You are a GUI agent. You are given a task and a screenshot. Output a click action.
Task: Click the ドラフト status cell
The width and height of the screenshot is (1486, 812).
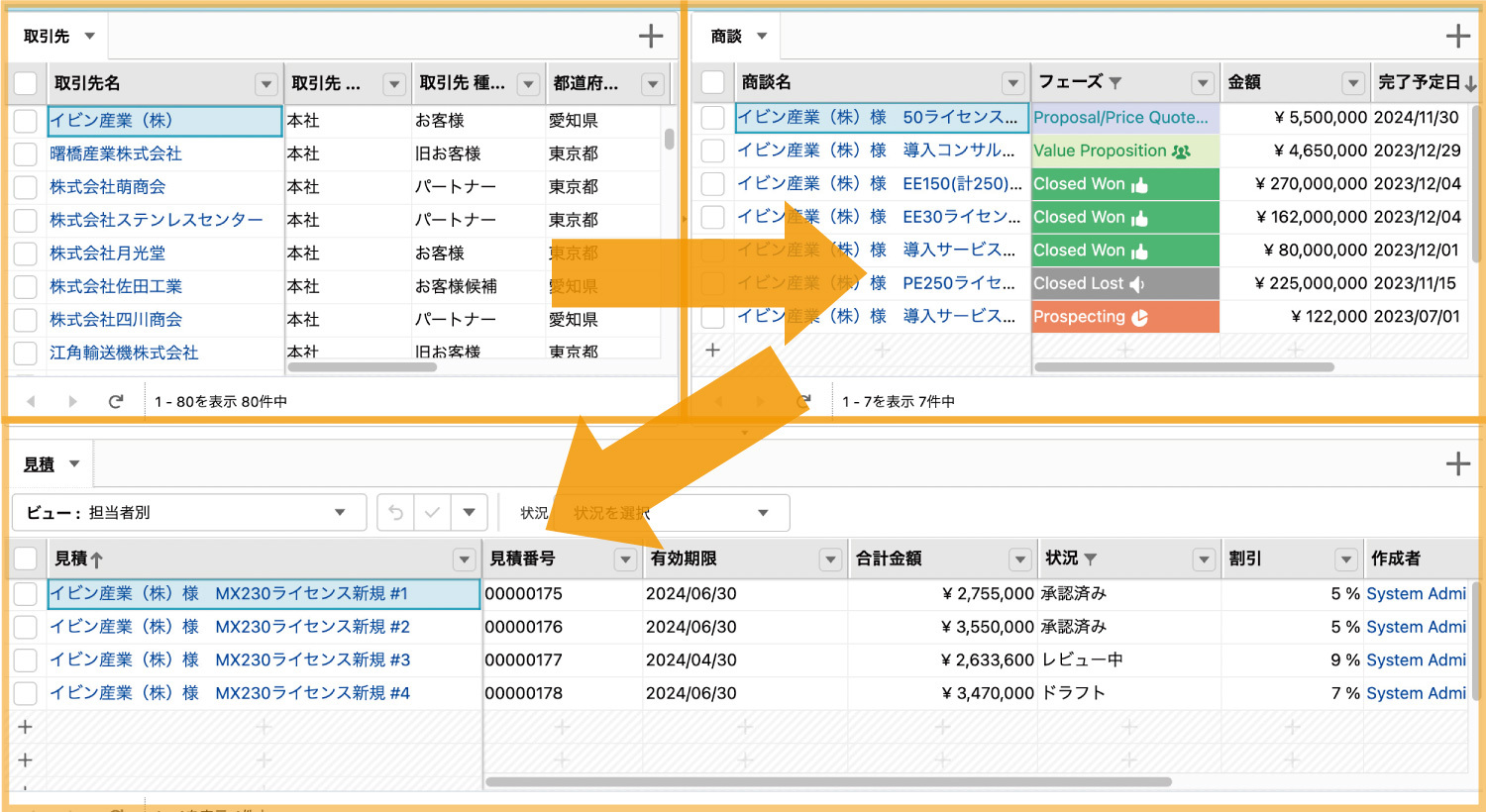(1129, 693)
